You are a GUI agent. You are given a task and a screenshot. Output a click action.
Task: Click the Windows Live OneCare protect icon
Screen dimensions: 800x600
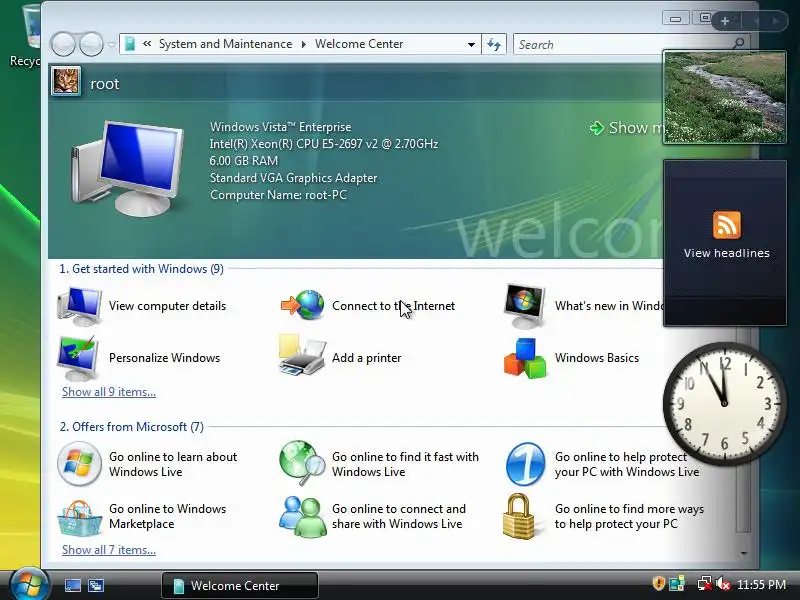pos(525,464)
